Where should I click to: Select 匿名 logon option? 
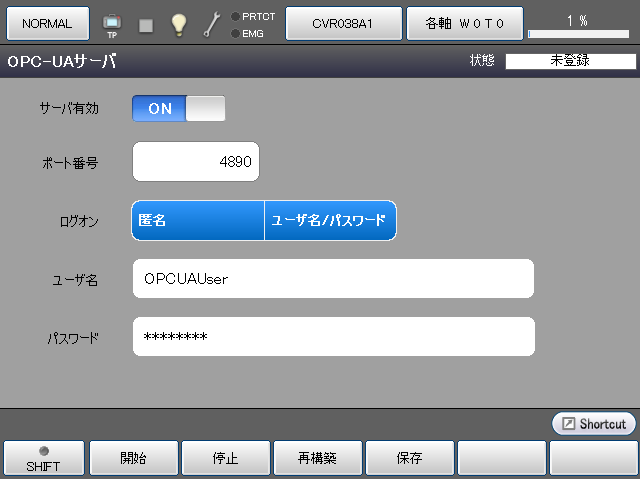pos(198,221)
